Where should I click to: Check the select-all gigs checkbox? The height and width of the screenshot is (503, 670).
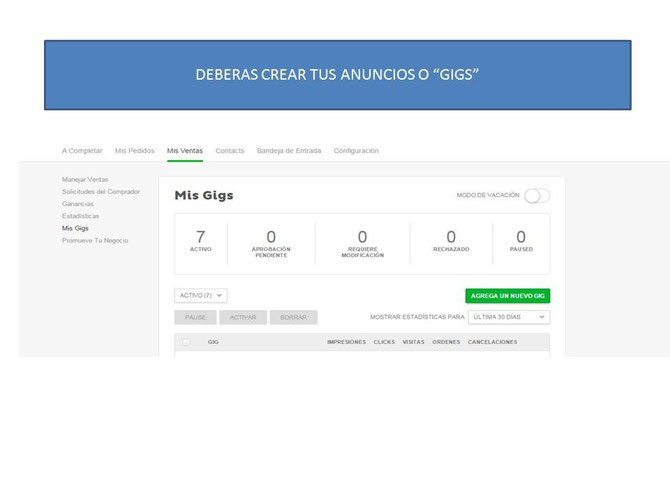pyautogui.click(x=186, y=342)
